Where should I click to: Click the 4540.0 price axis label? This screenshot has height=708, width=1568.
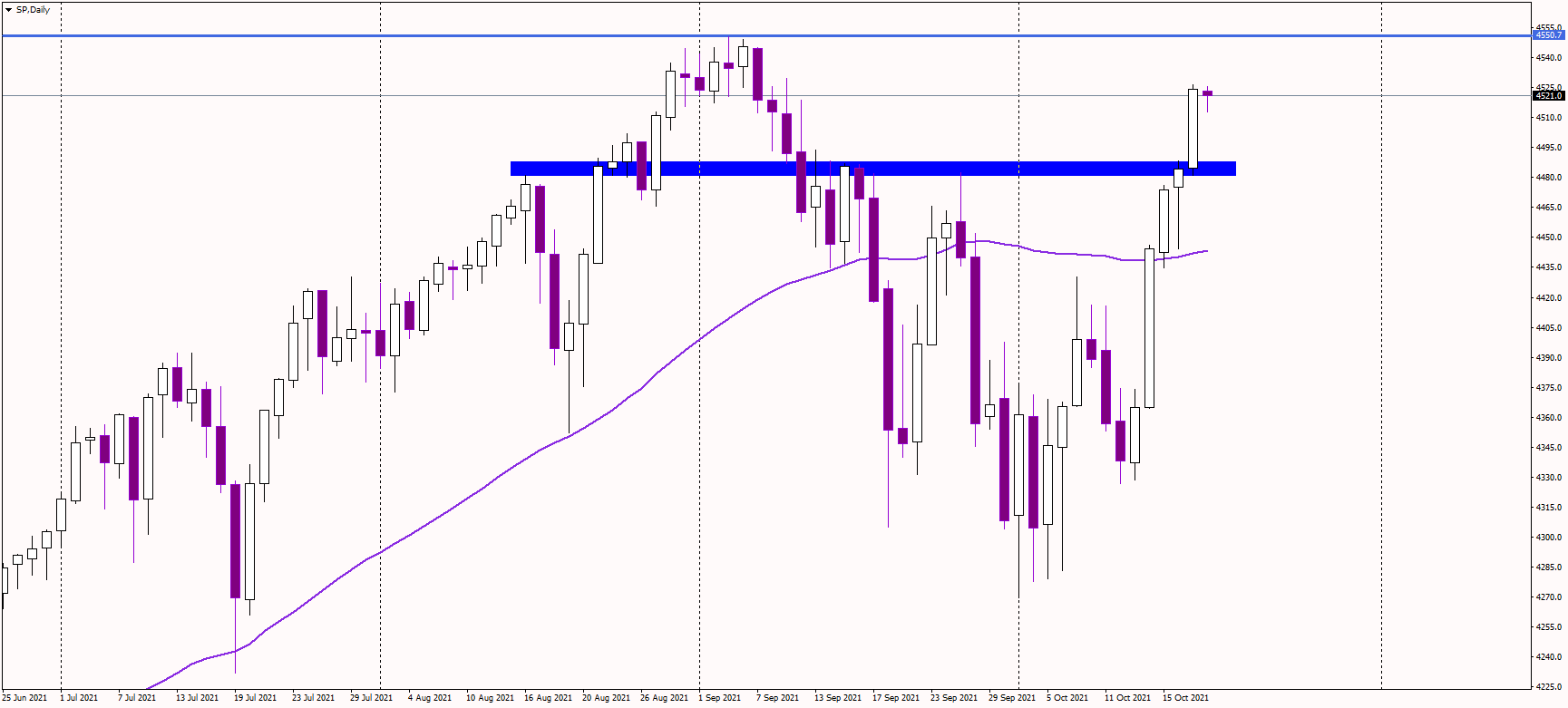click(1549, 58)
